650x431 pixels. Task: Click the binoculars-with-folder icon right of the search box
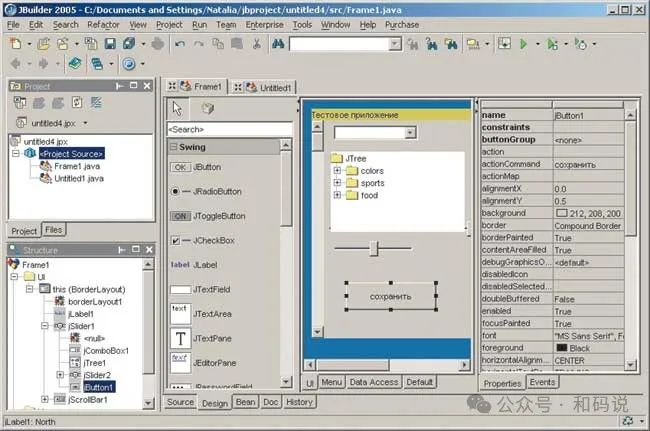pos(451,44)
